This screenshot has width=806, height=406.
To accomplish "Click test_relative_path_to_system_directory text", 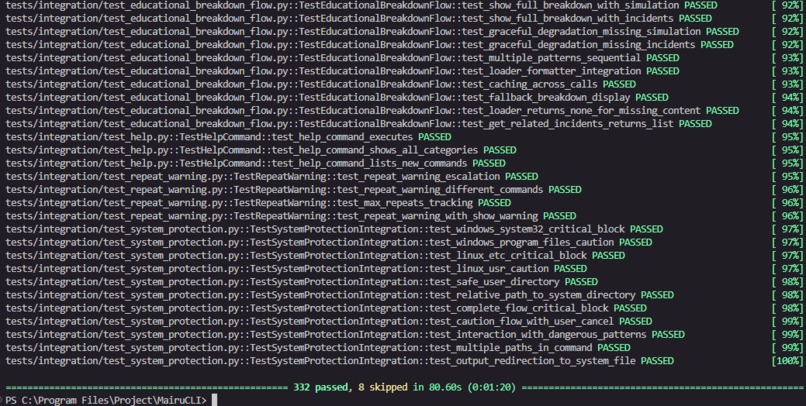I will pos(532,295).
